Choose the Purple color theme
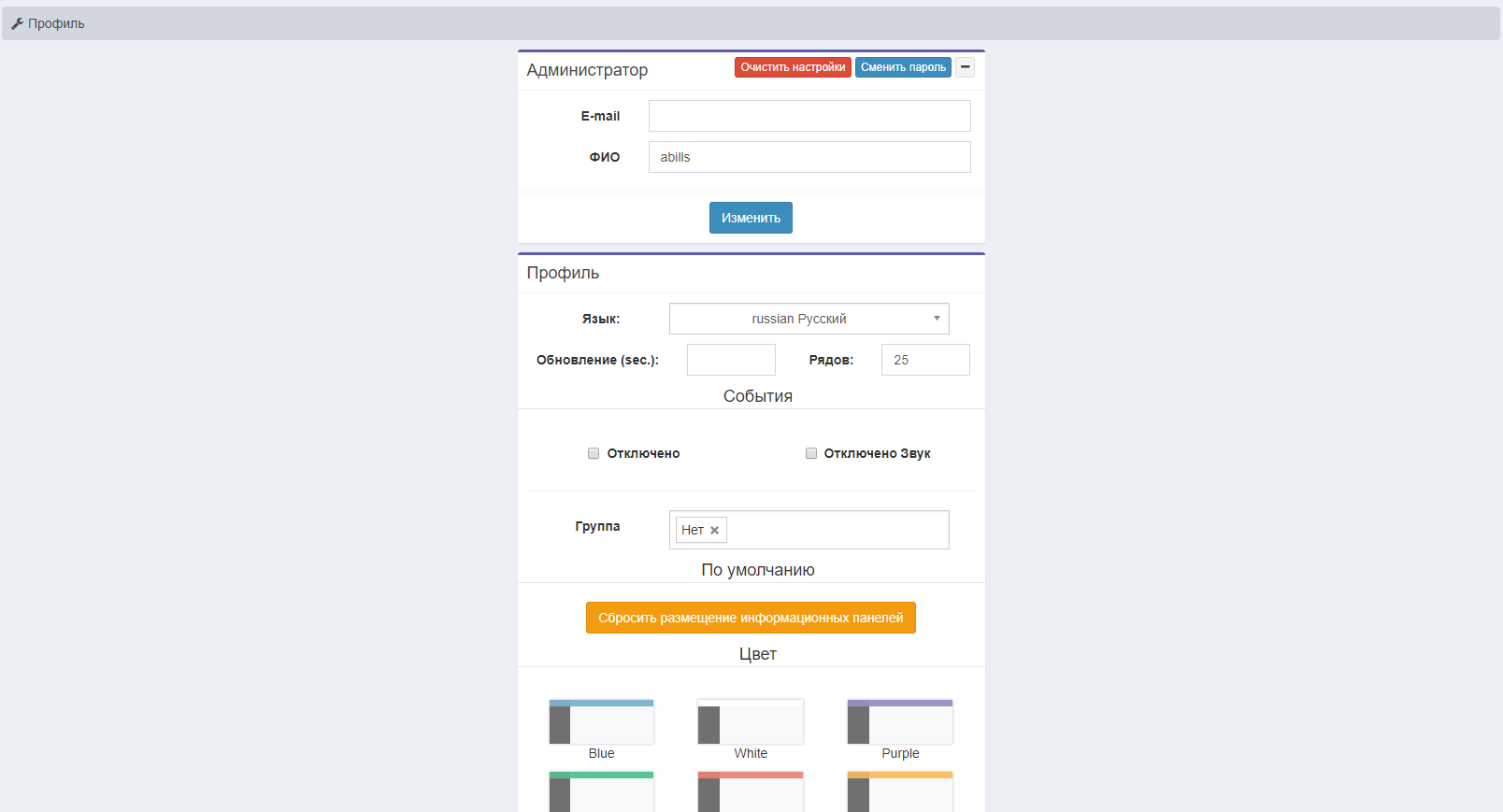Screen dimensions: 1503x812 [900, 722]
